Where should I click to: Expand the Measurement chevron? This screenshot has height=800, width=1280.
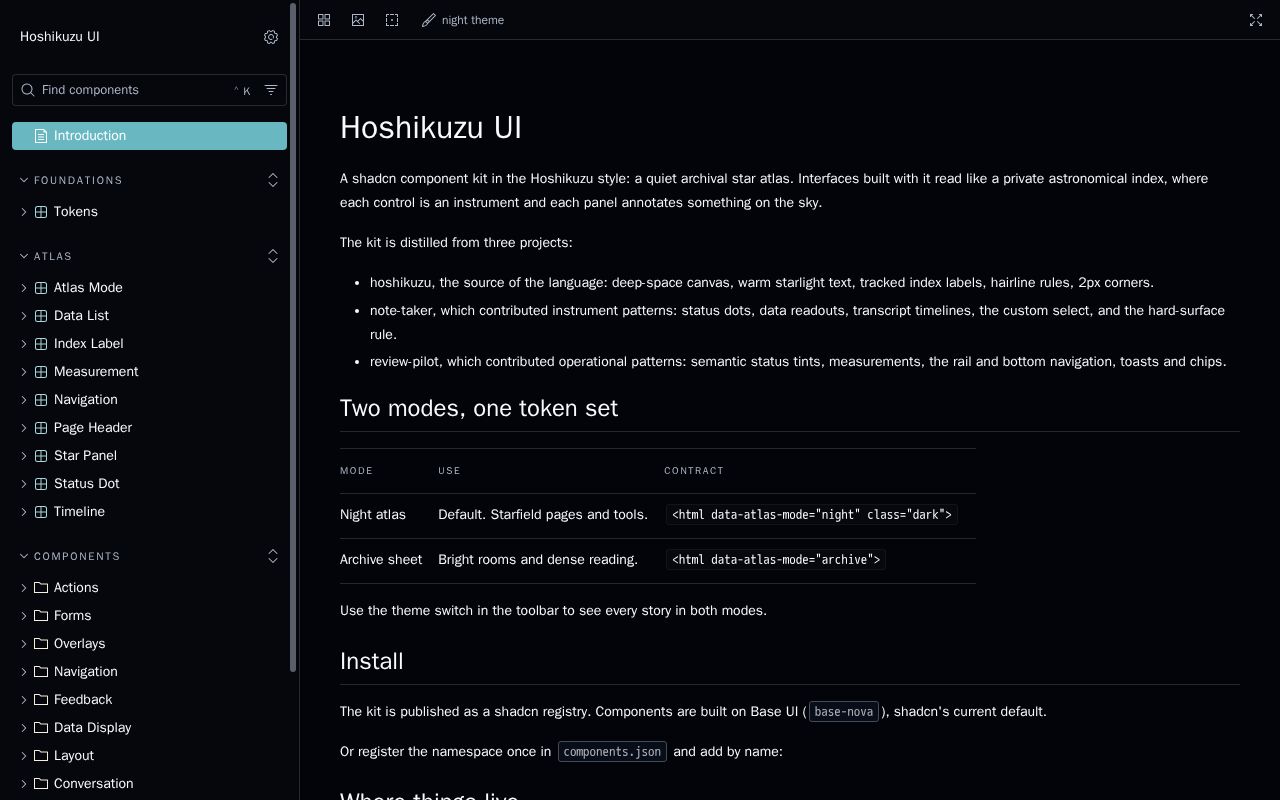(24, 372)
